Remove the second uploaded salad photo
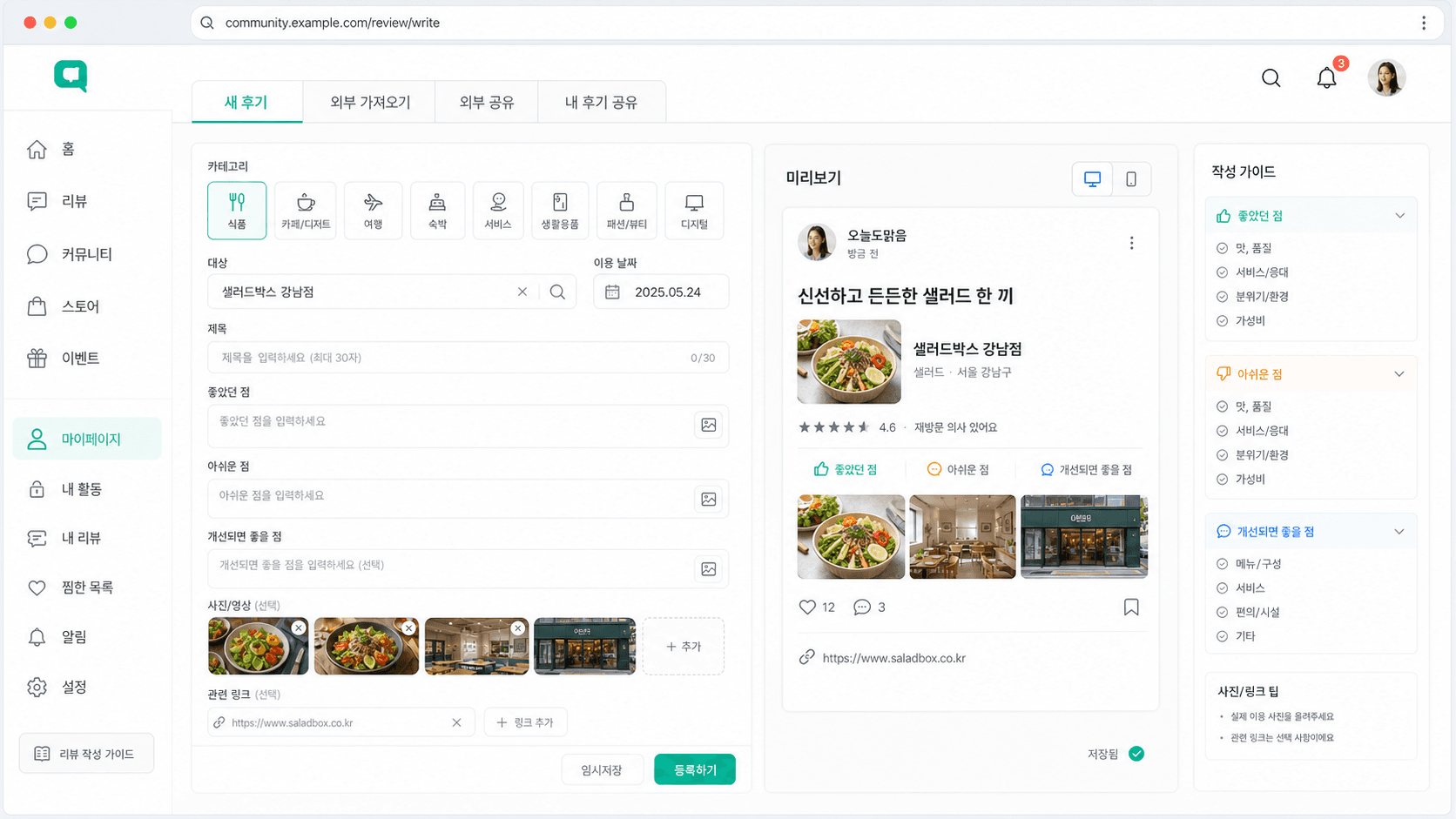The width and height of the screenshot is (1456, 819). [x=408, y=628]
